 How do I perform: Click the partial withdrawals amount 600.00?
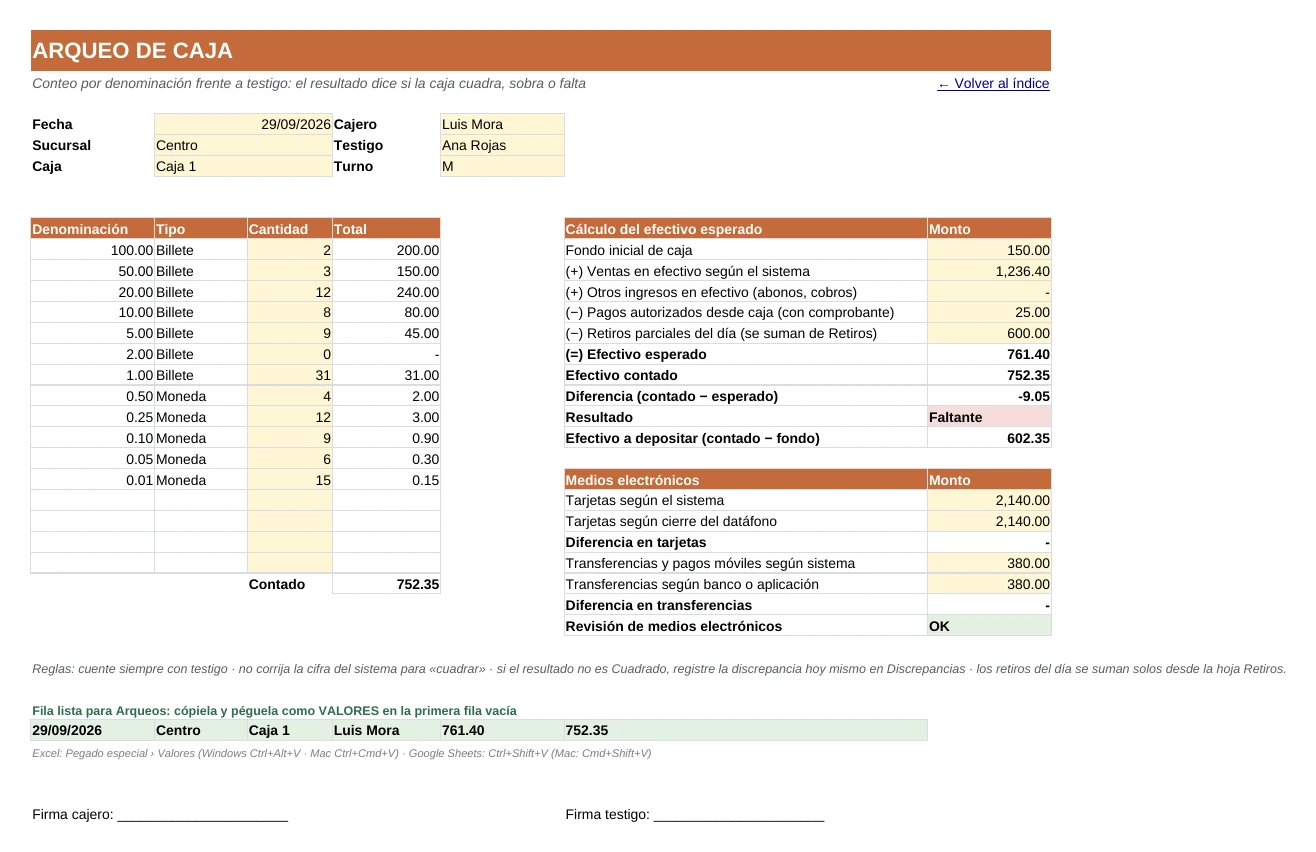(x=989, y=333)
